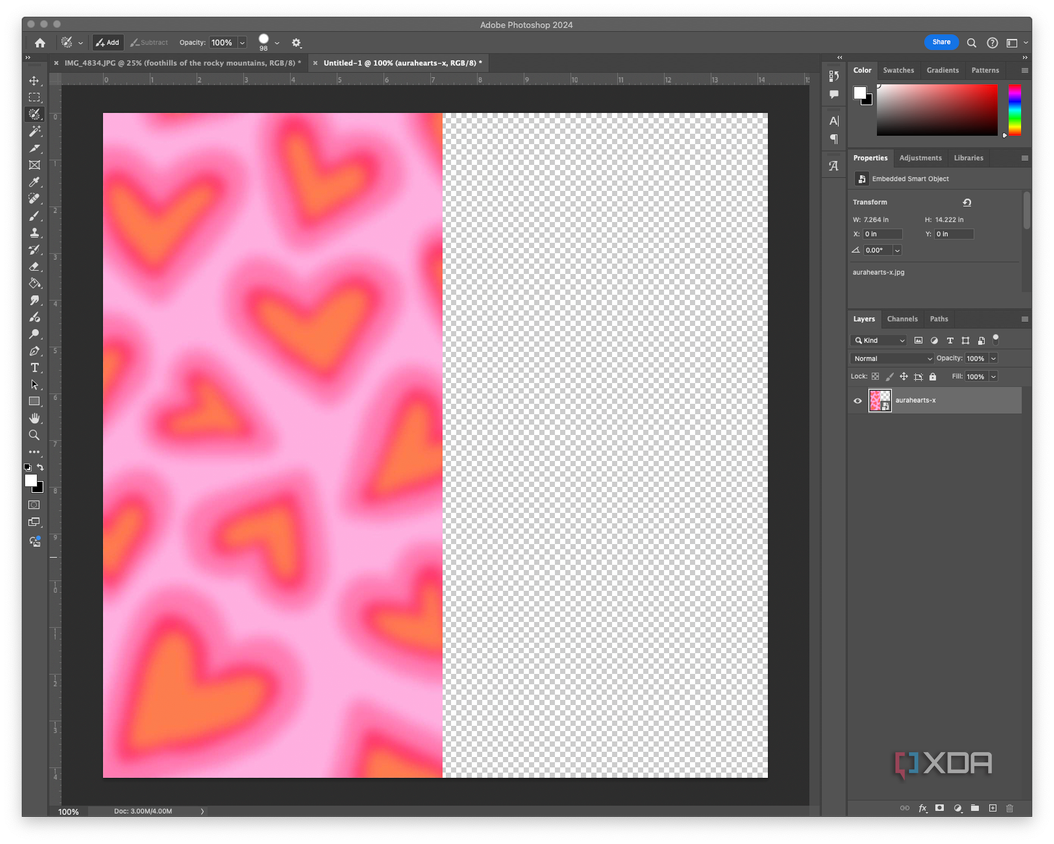Select the Eyedropper tool
1054x844 pixels.
tap(34, 182)
